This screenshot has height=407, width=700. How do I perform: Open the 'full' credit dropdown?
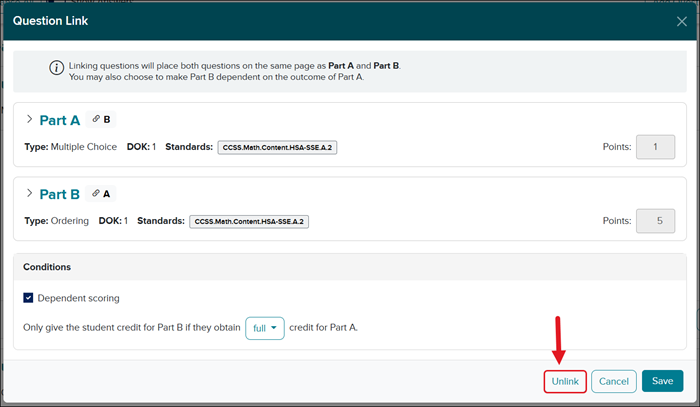pos(264,327)
